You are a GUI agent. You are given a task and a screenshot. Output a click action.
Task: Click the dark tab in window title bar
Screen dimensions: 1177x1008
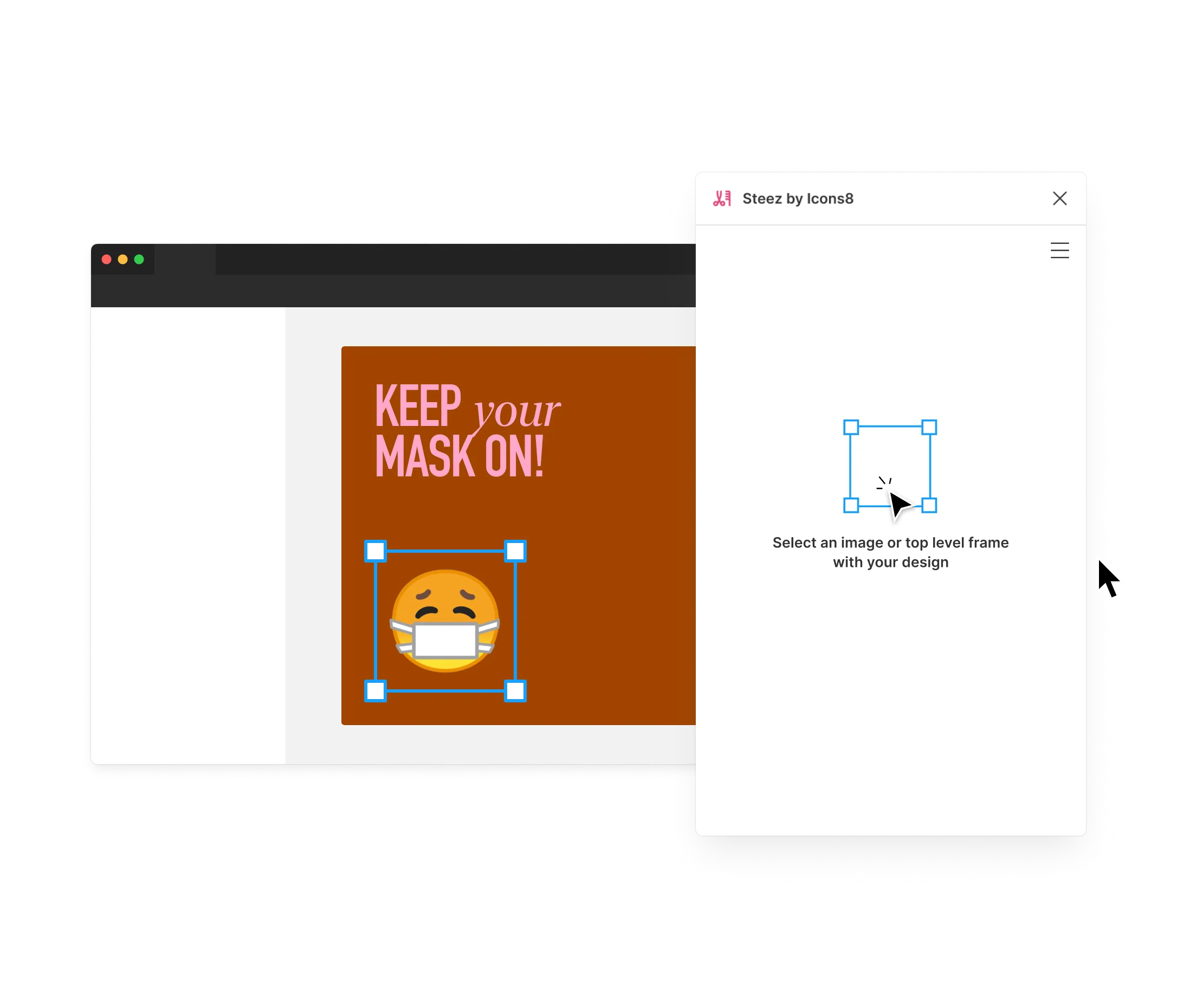point(185,260)
